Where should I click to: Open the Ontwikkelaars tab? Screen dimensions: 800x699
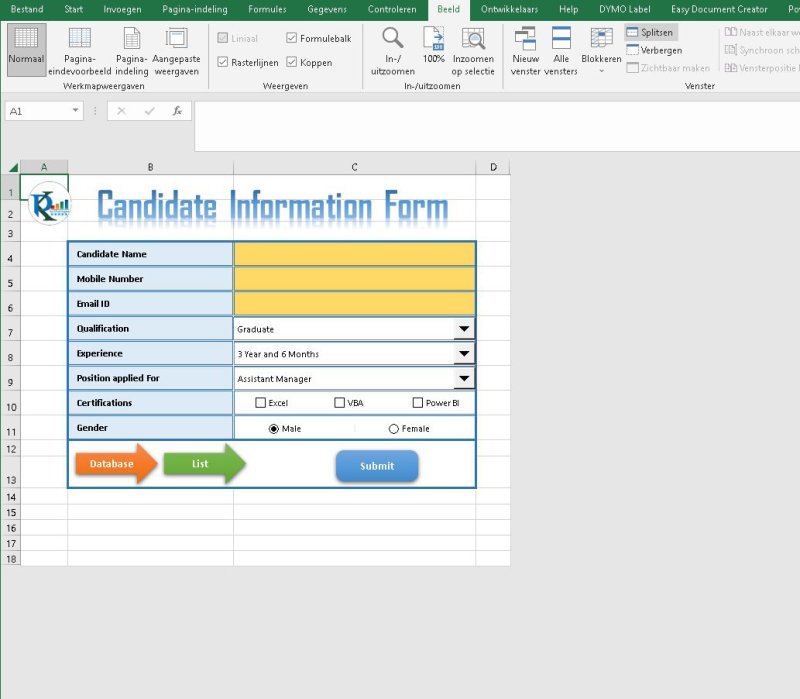point(509,9)
